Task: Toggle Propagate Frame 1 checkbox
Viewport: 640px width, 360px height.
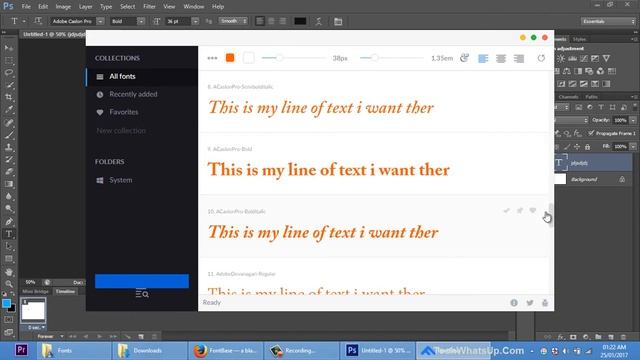Action: [x=591, y=133]
